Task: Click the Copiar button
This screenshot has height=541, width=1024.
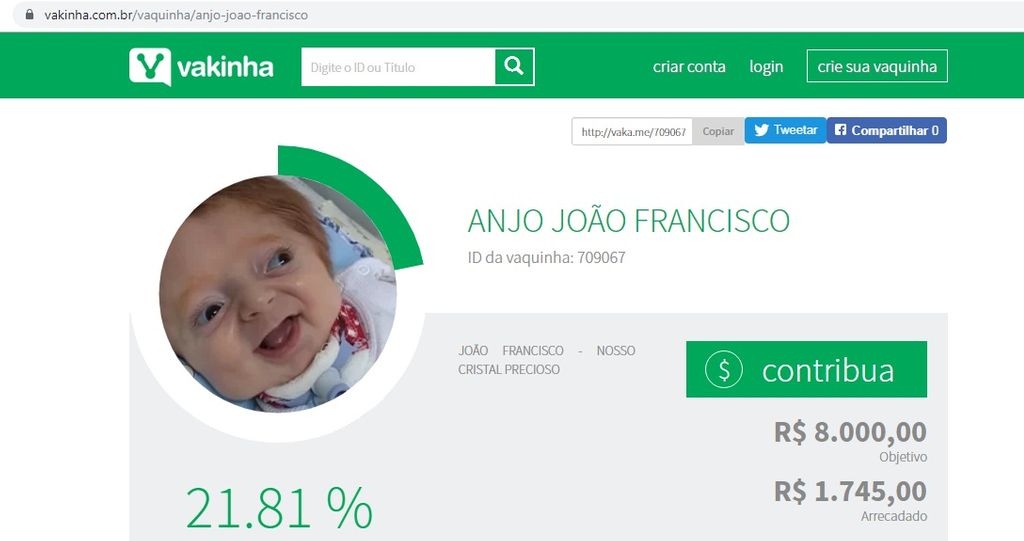Action: tap(718, 131)
